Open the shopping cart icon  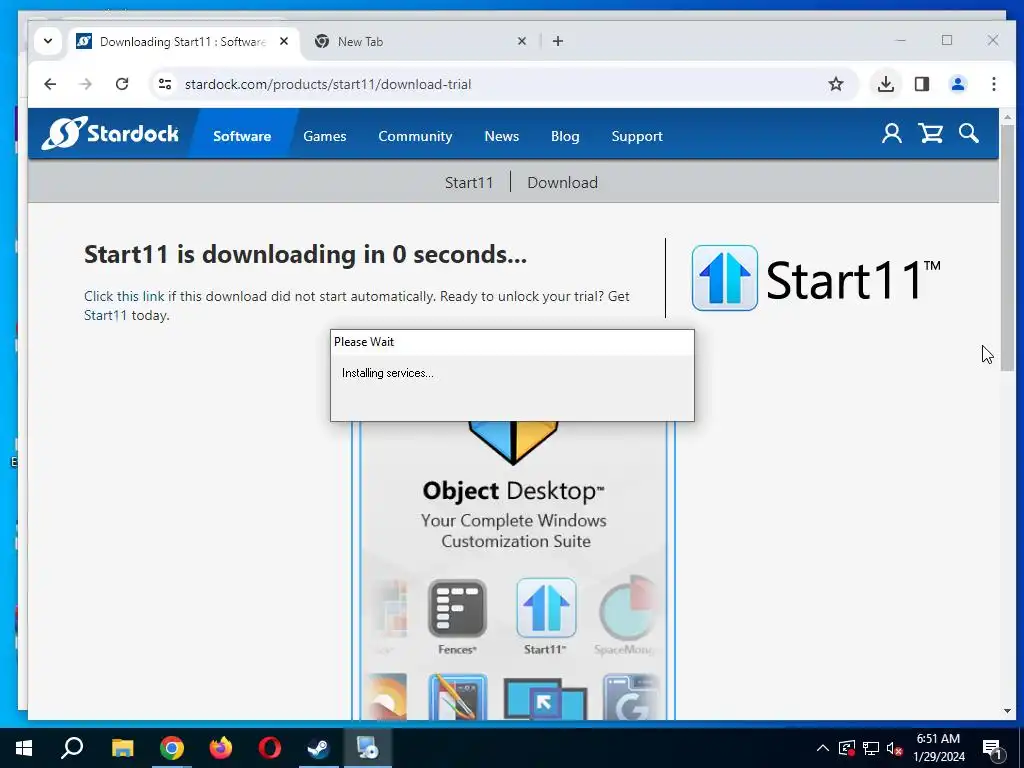coord(930,133)
